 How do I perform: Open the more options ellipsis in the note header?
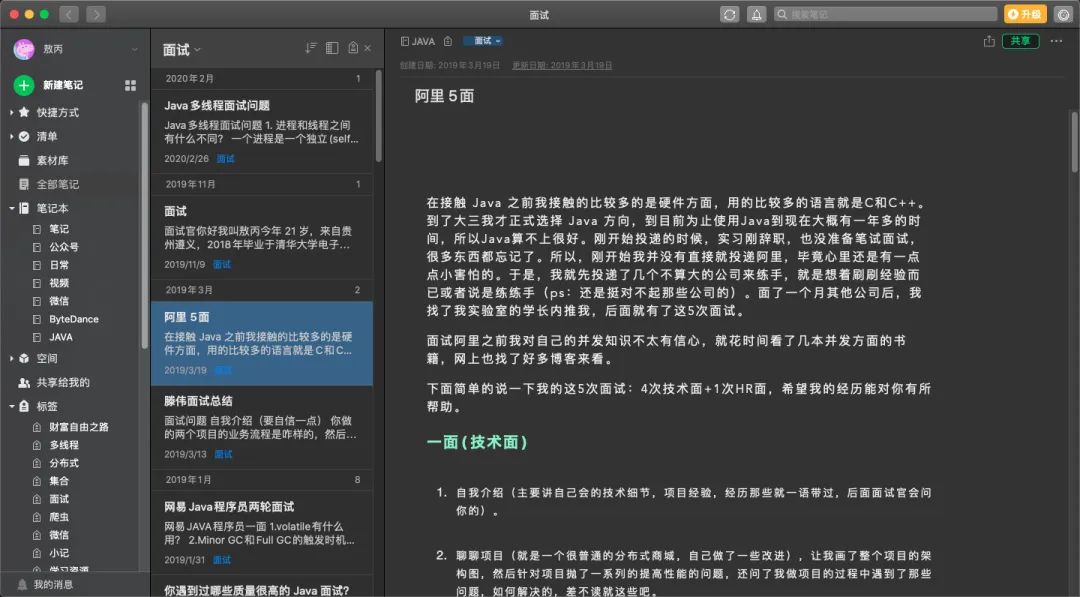point(1056,41)
